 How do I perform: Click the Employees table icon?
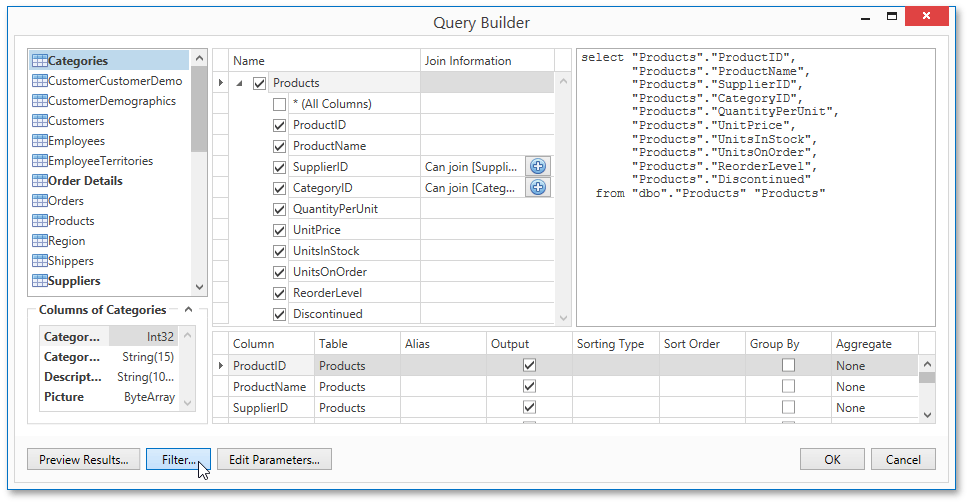pos(40,141)
